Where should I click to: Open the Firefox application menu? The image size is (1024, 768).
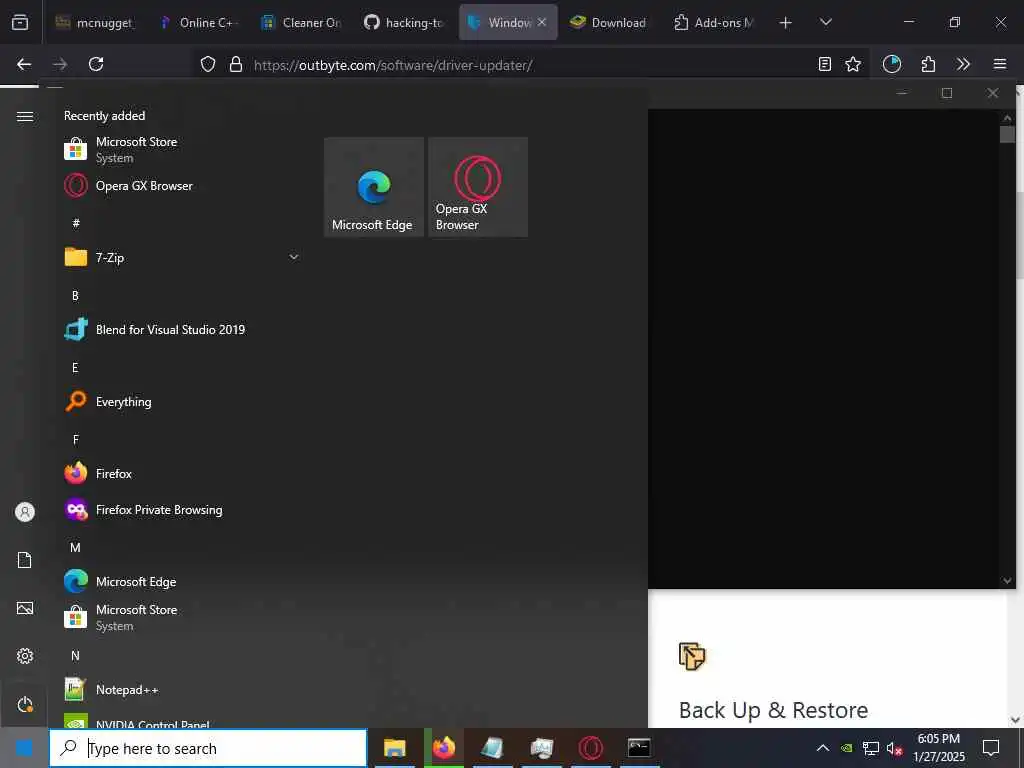(1000, 64)
